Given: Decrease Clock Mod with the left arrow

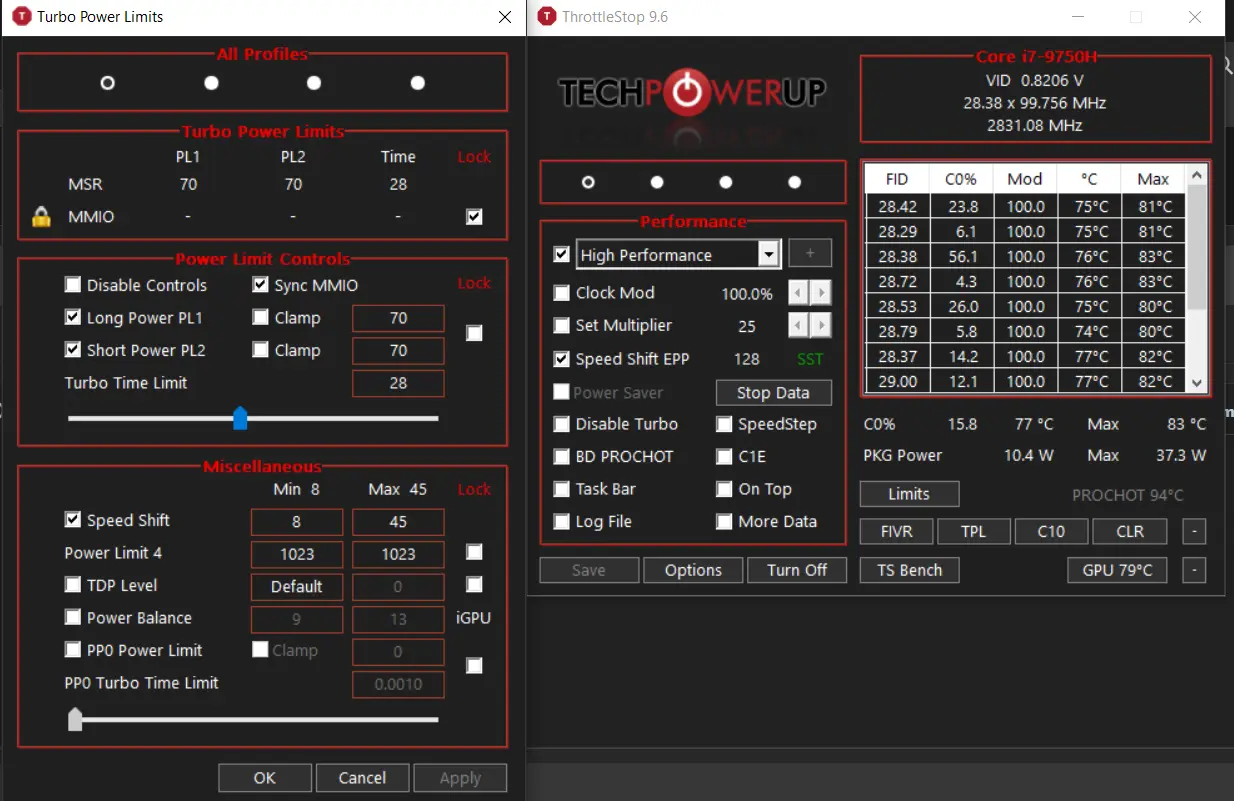Looking at the screenshot, I should 799,293.
